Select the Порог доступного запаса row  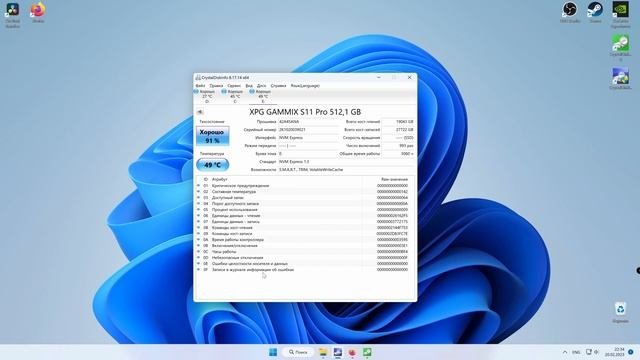click(305, 204)
